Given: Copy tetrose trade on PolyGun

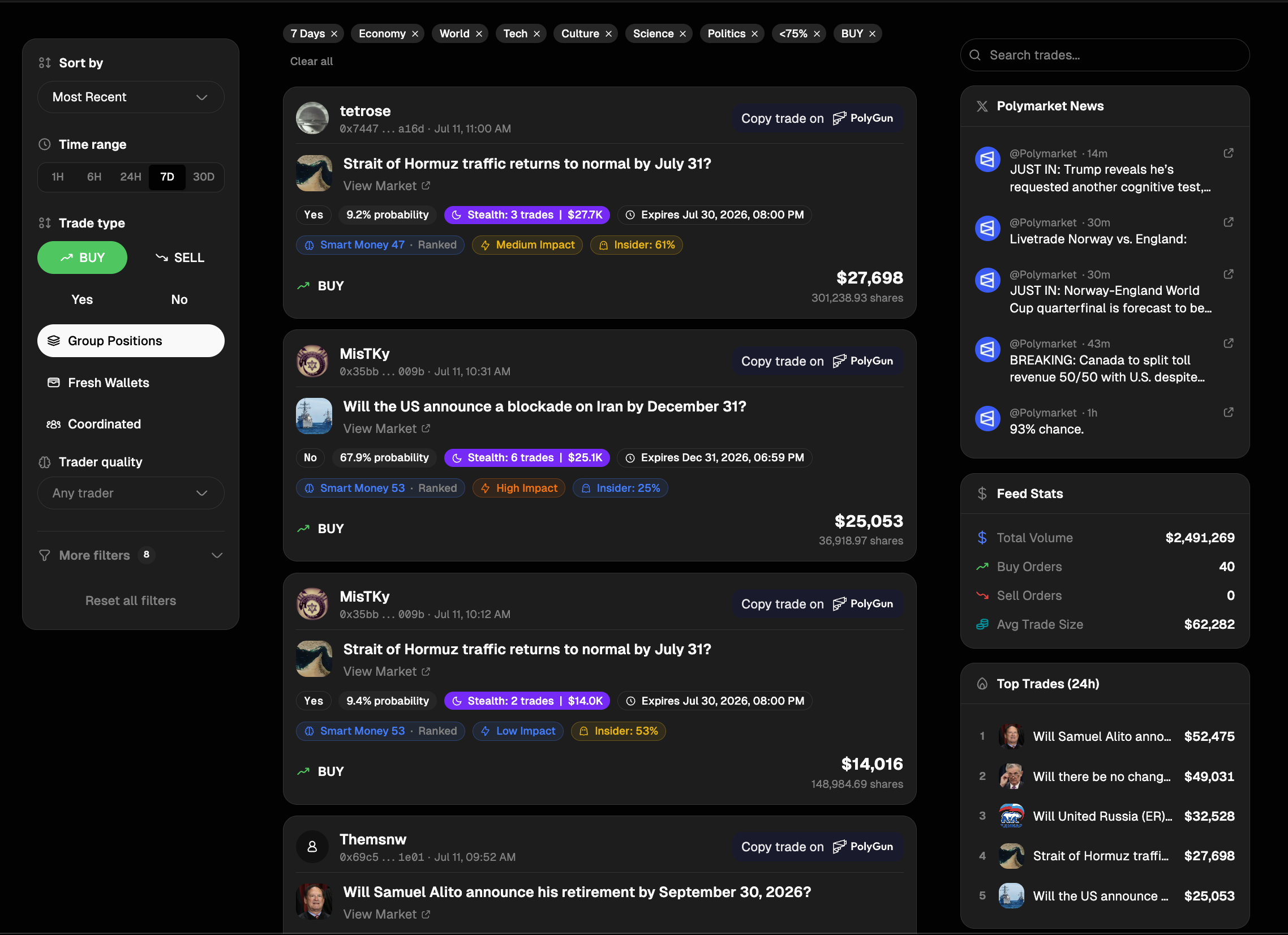Looking at the screenshot, I should click(x=817, y=118).
